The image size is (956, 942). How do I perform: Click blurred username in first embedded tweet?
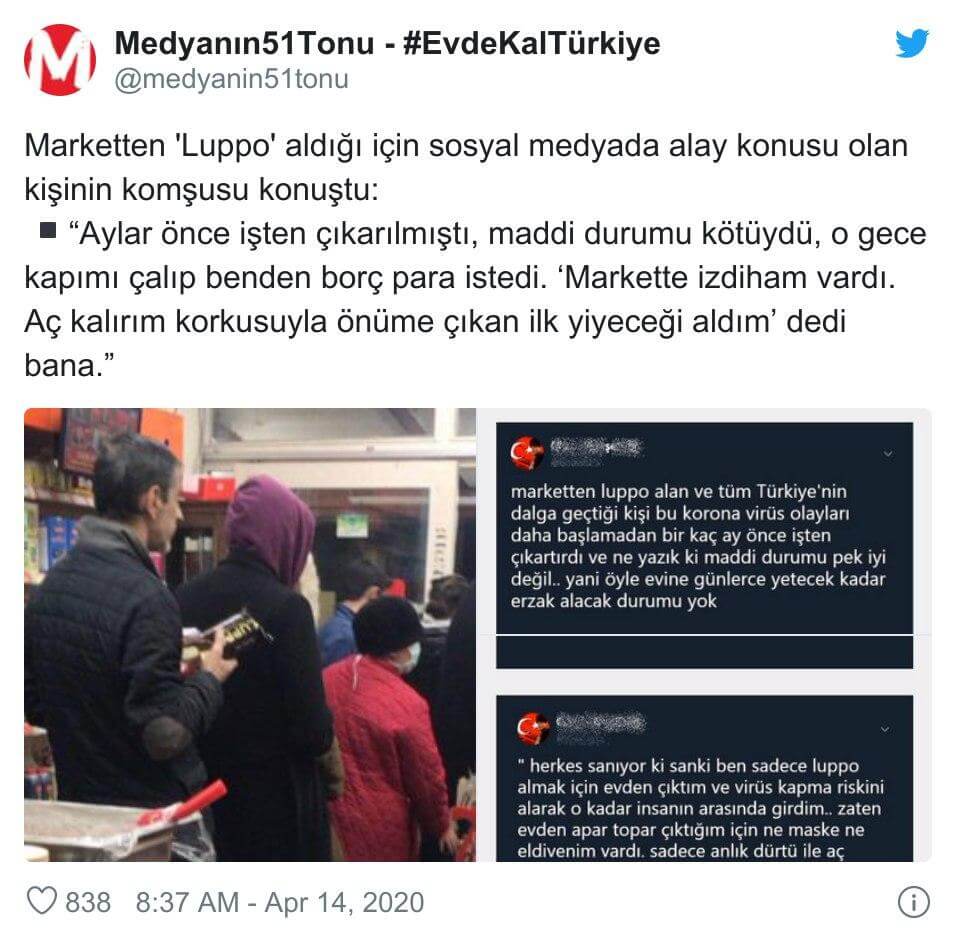(596, 450)
